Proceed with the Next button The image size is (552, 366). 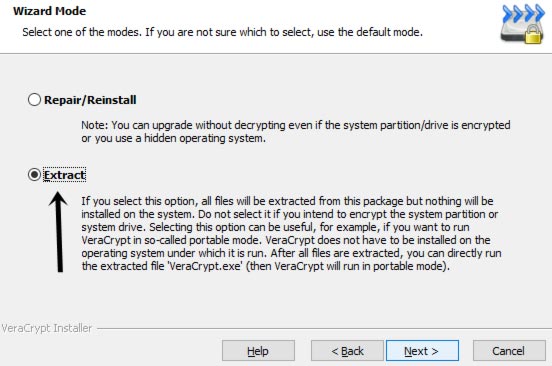422,351
